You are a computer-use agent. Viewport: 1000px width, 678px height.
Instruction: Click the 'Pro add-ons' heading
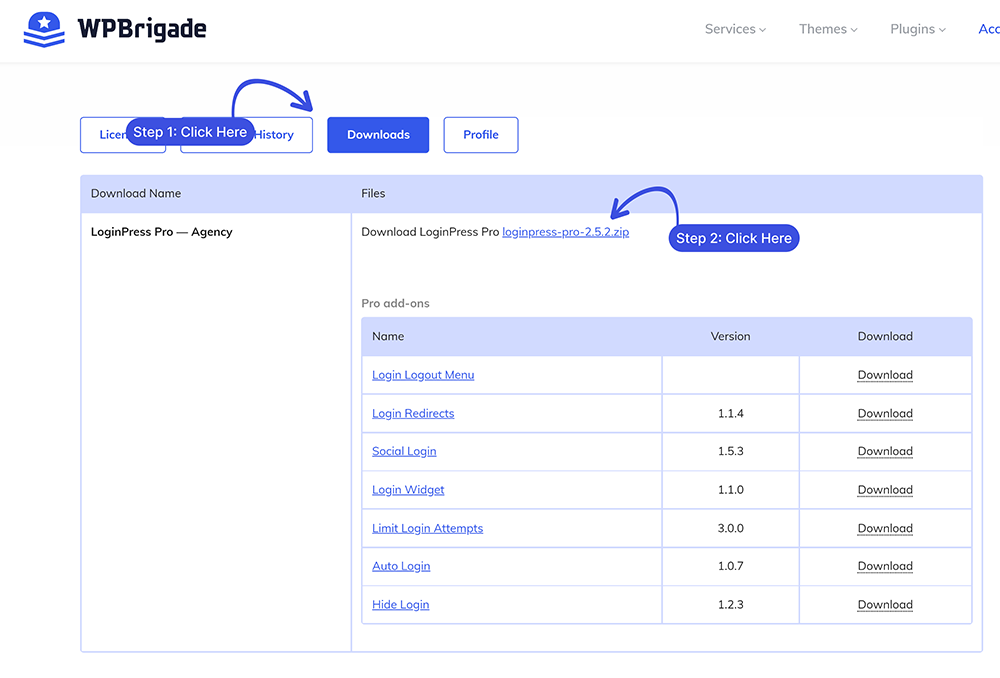click(x=395, y=304)
